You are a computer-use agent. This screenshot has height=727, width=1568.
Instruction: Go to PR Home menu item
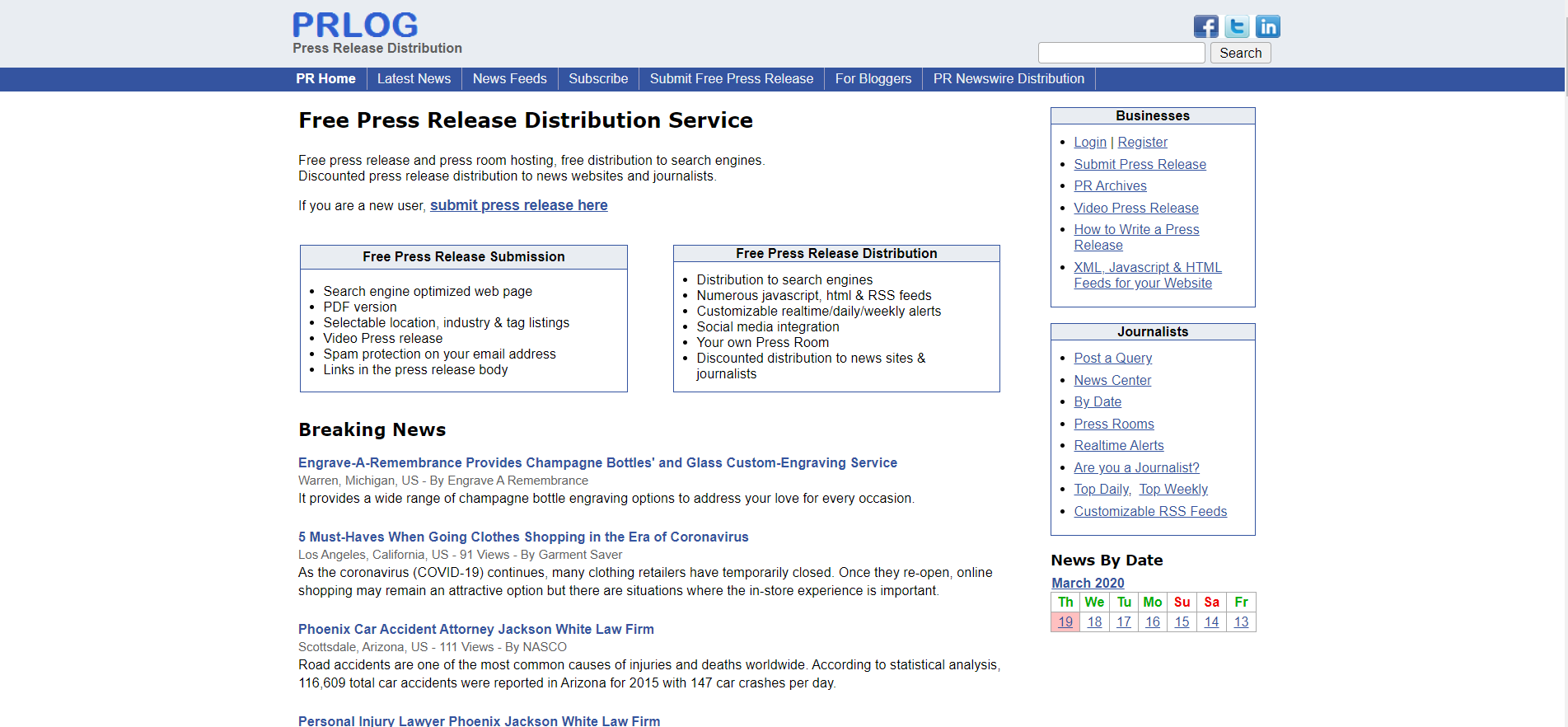pyautogui.click(x=325, y=78)
